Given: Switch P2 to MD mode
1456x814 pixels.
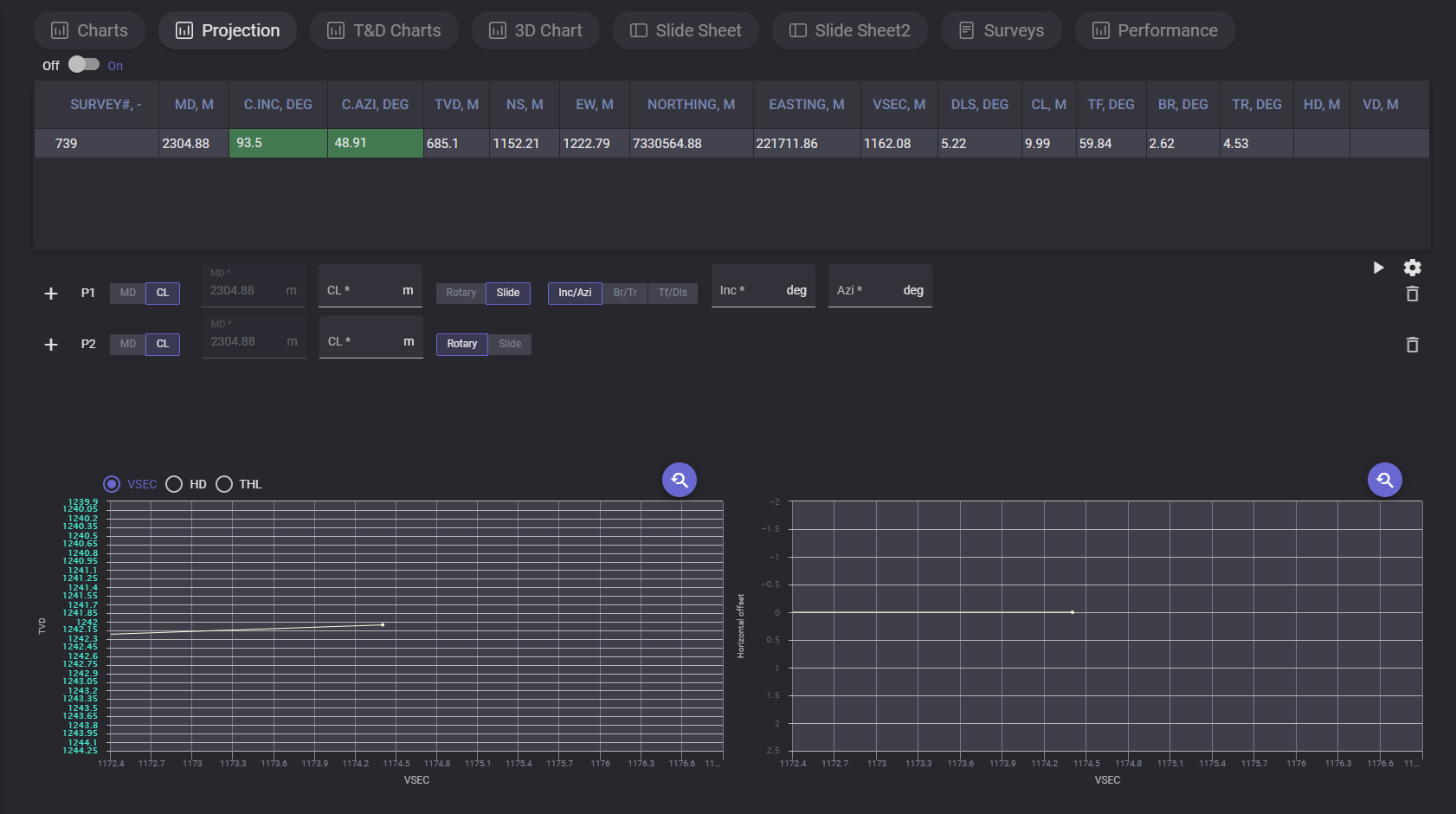Looking at the screenshot, I should (128, 344).
